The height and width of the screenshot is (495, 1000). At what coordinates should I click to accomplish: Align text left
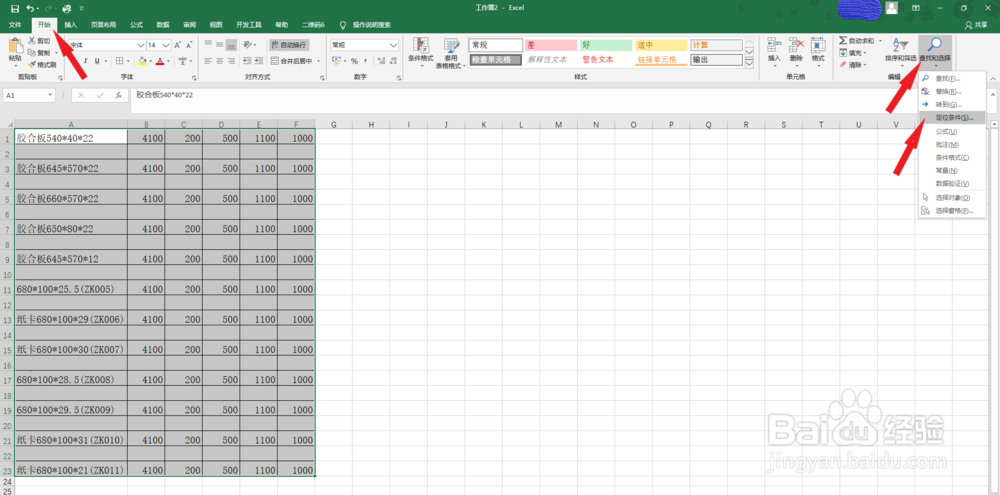(207, 61)
